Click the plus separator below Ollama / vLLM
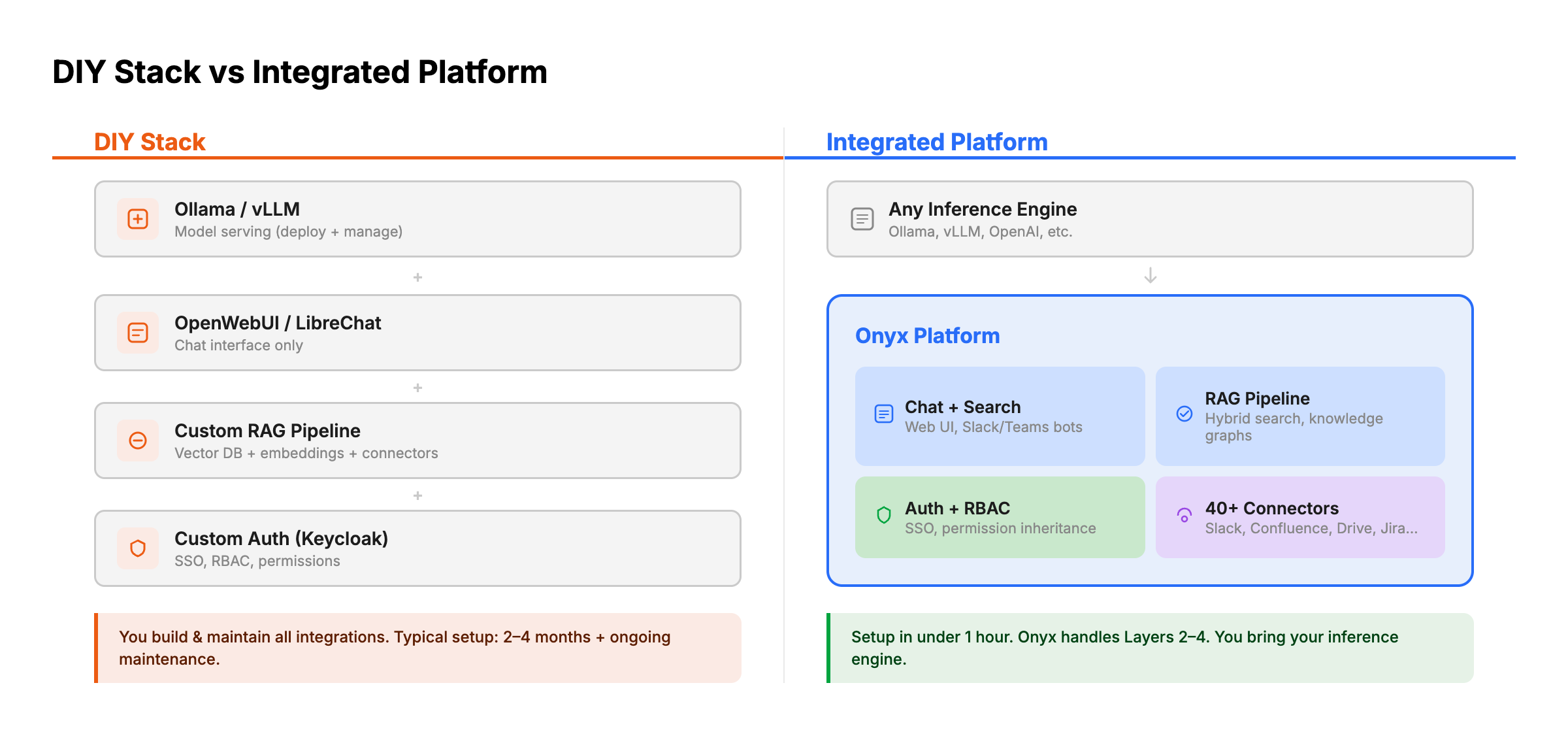 (x=417, y=276)
